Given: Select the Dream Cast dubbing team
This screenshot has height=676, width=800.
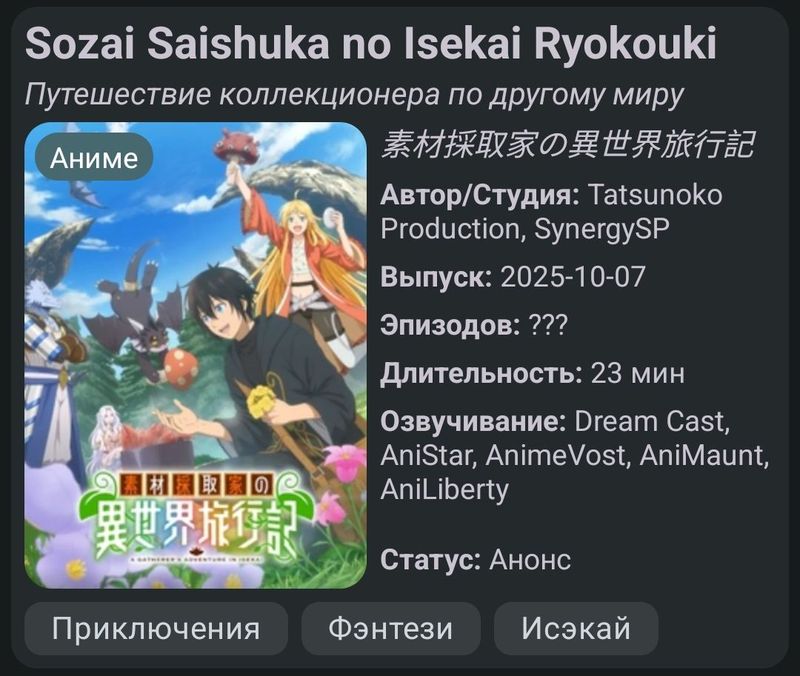Looking at the screenshot, I should [649, 422].
